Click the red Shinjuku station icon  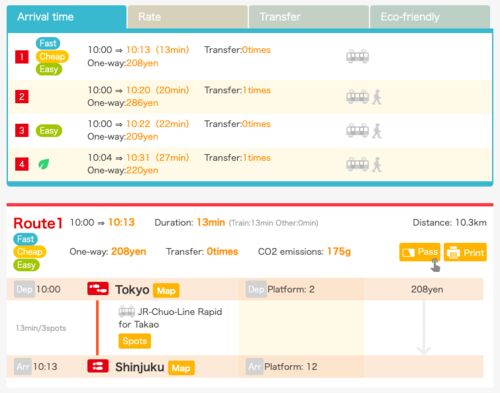pyautogui.click(x=98, y=366)
